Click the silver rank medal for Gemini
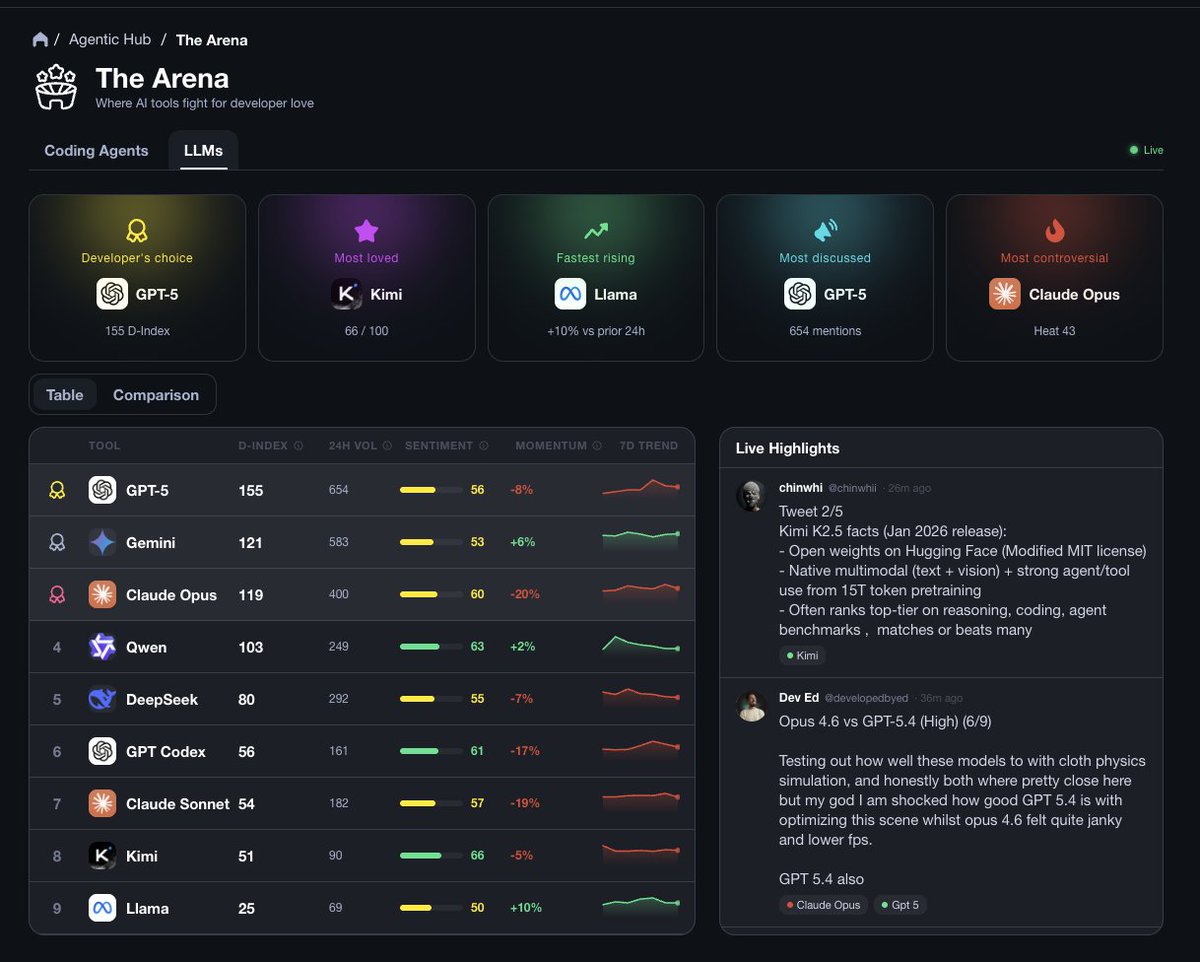The image size is (1200, 962). tap(57, 542)
